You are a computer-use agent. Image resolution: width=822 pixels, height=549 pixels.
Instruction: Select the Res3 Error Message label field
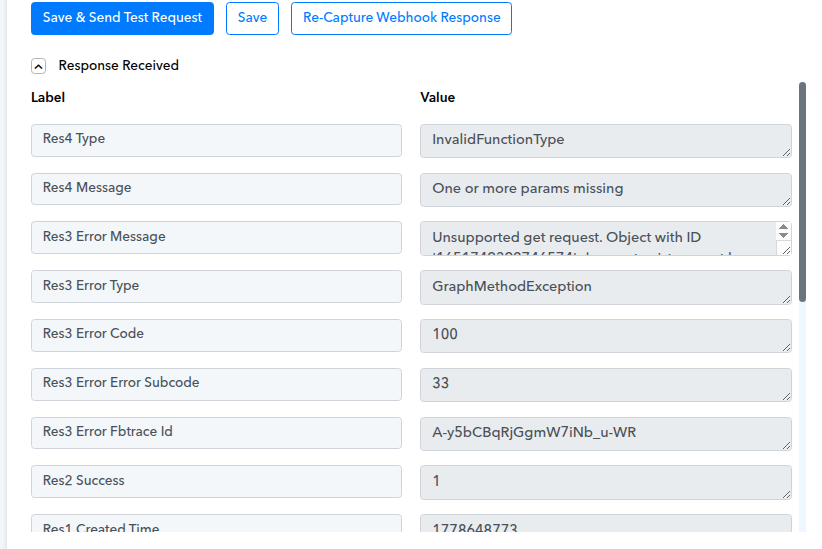[216, 238]
